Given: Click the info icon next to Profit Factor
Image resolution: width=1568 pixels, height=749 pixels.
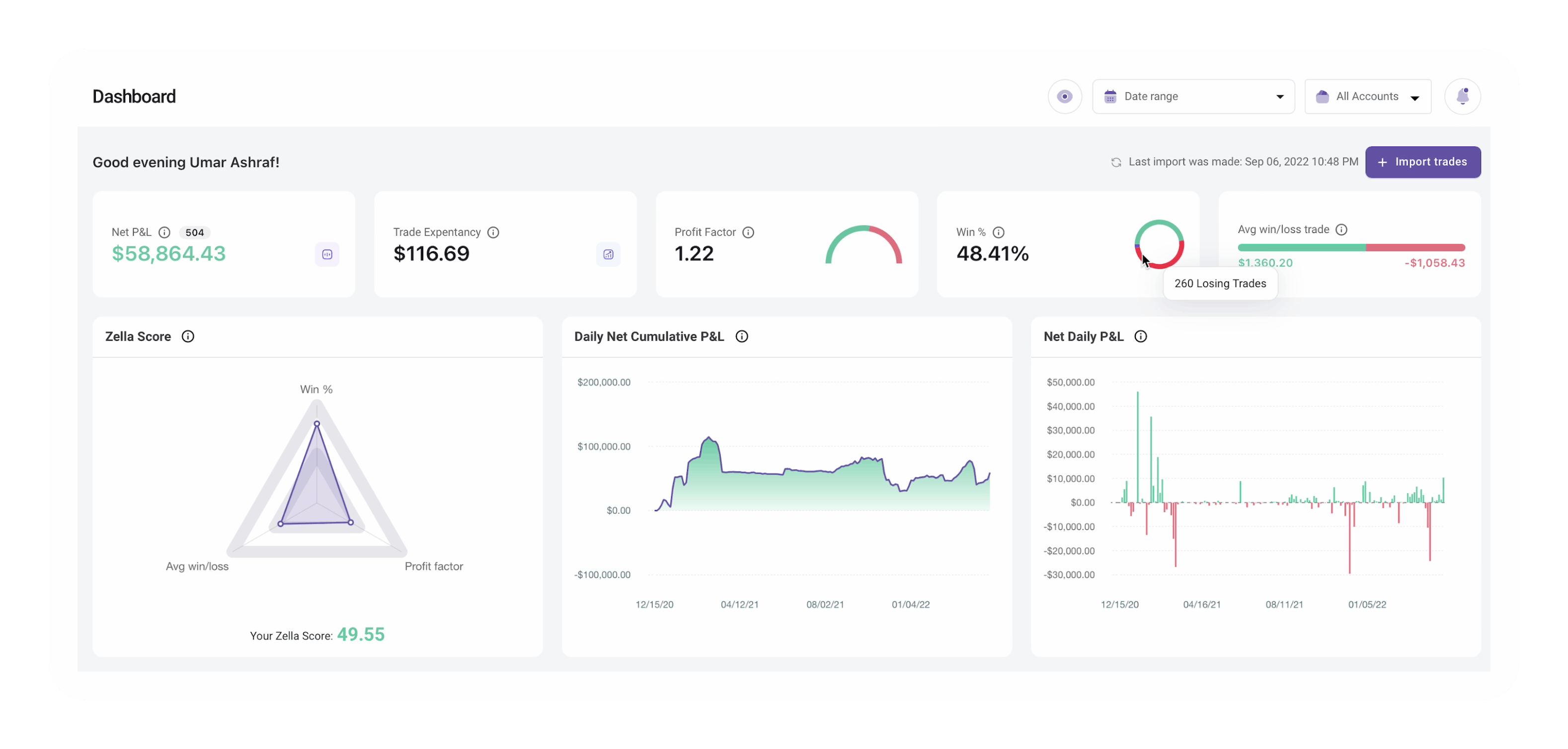Looking at the screenshot, I should point(749,232).
